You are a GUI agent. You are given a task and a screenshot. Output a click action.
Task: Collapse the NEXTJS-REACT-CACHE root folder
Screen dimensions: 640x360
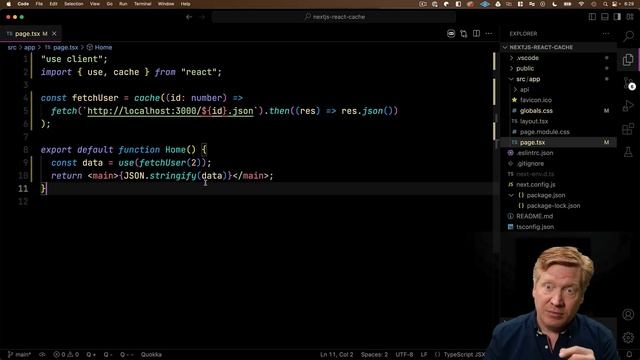coord(558,47)
